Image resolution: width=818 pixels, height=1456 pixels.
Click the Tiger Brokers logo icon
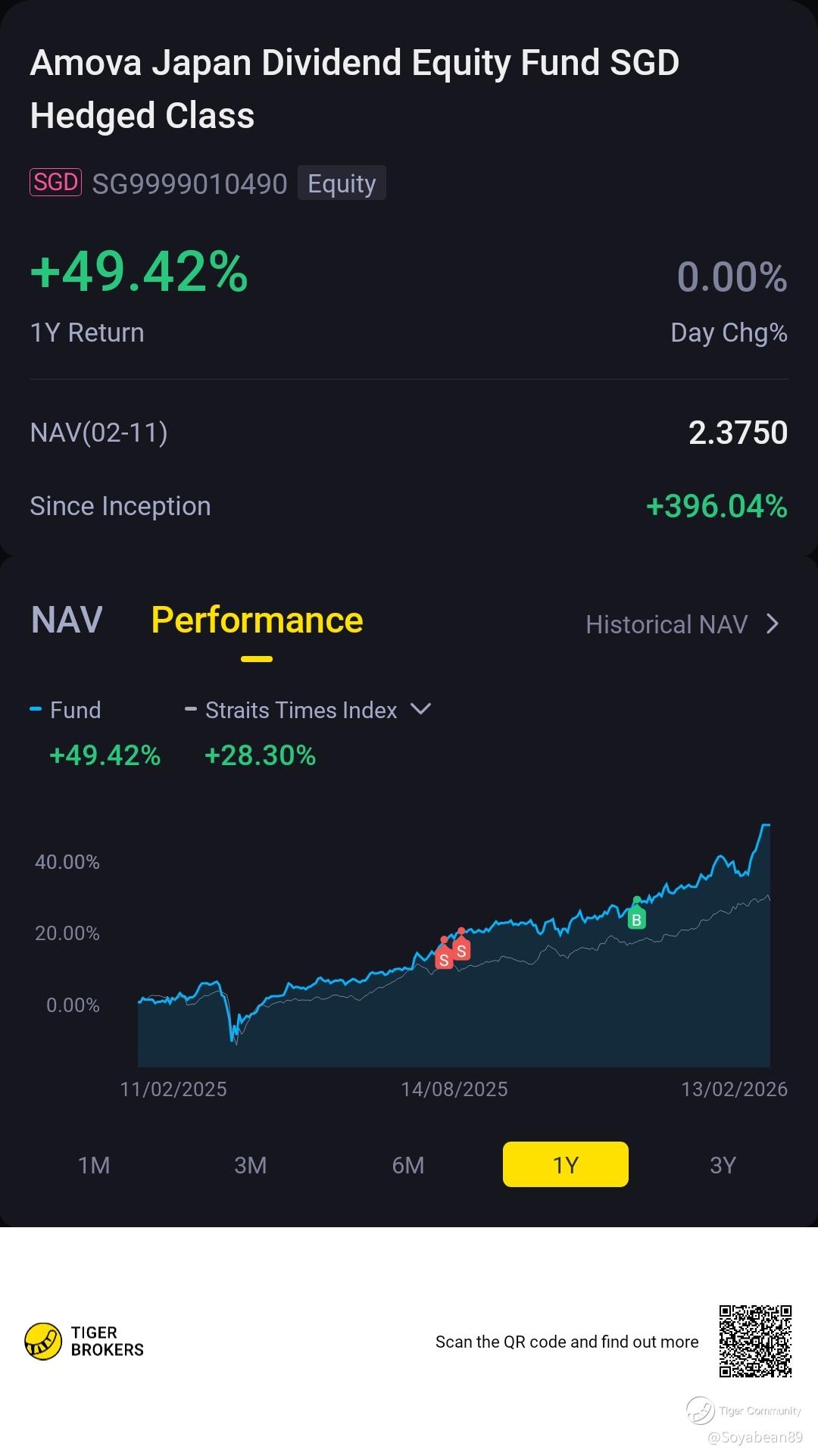[43, 1341]
